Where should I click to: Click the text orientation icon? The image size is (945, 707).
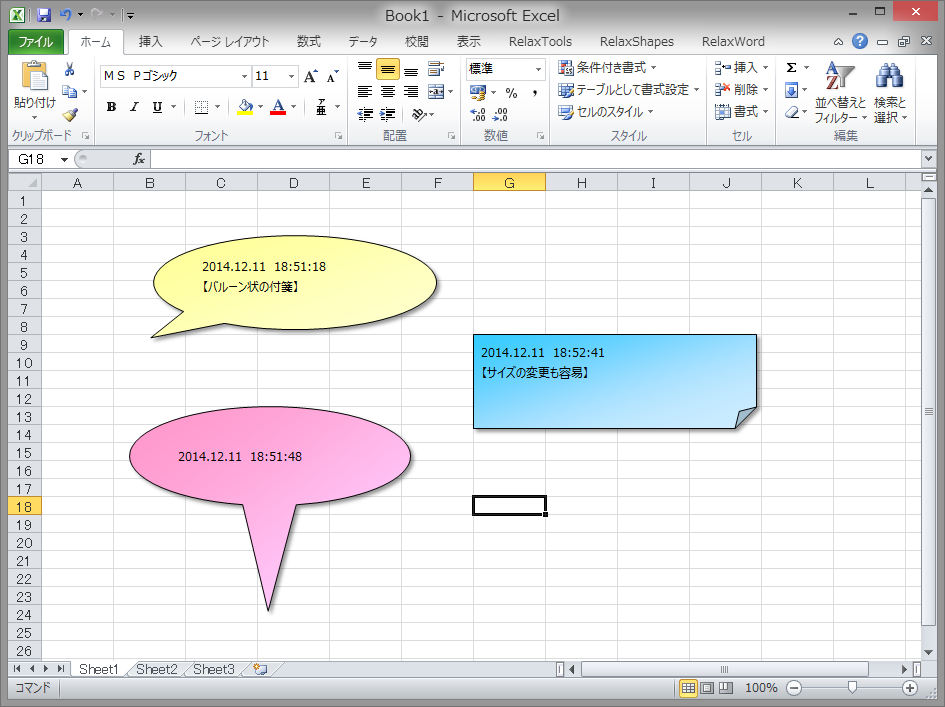(419, 114)
